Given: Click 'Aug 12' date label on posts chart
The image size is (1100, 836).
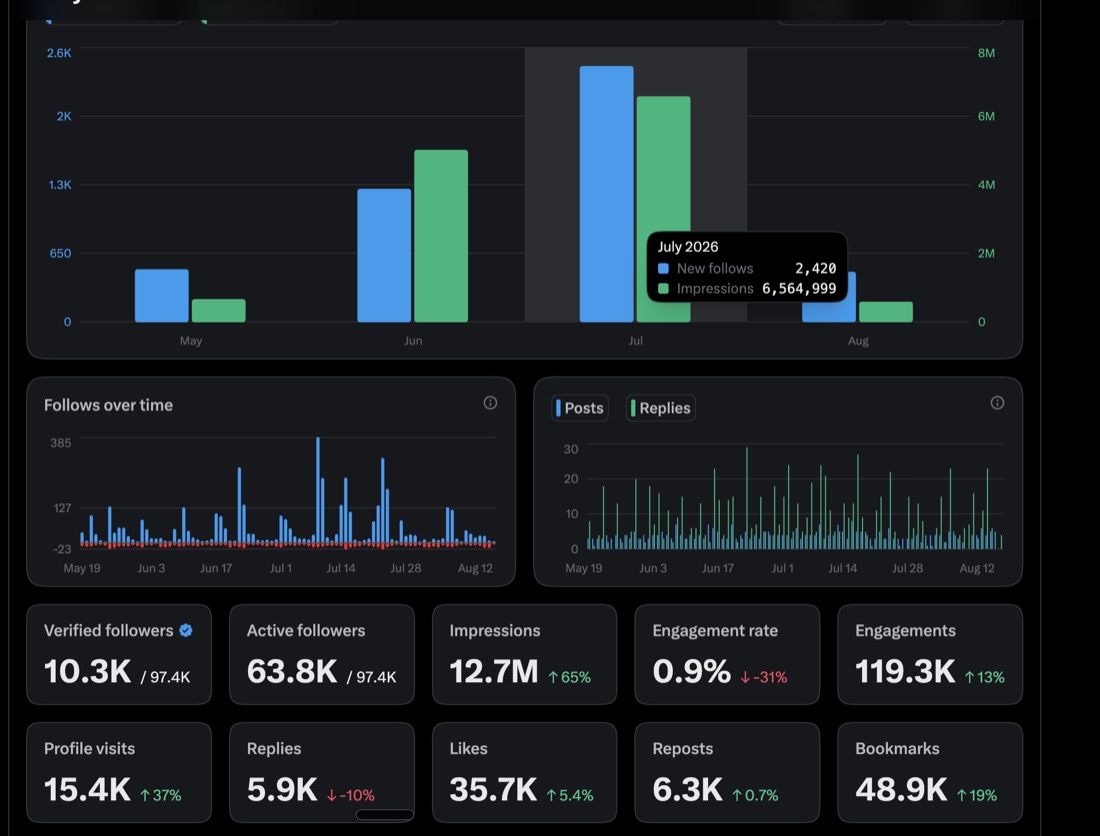Looking at the screenshot, I should 977,568.
